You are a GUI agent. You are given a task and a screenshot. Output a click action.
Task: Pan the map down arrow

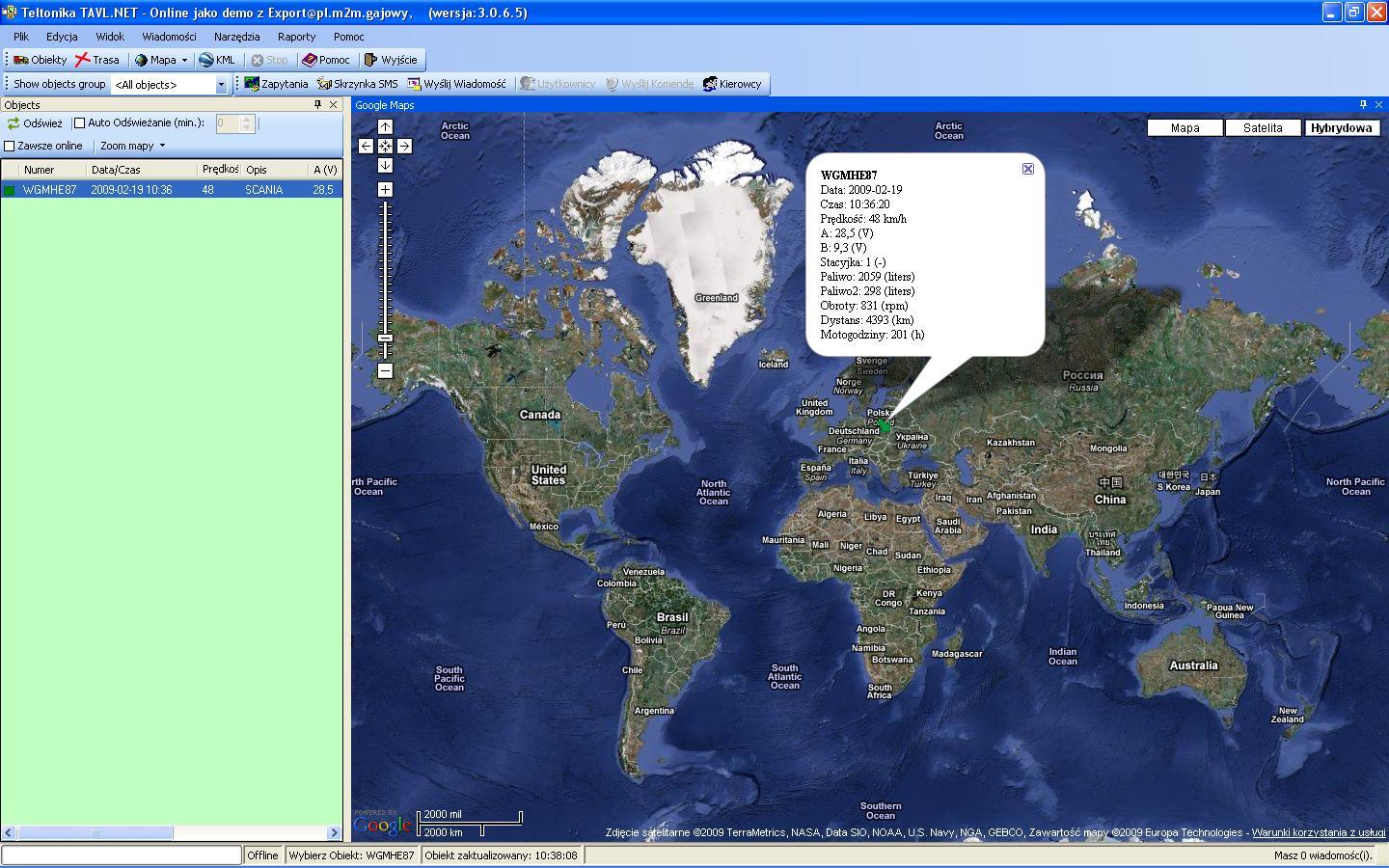385,165
